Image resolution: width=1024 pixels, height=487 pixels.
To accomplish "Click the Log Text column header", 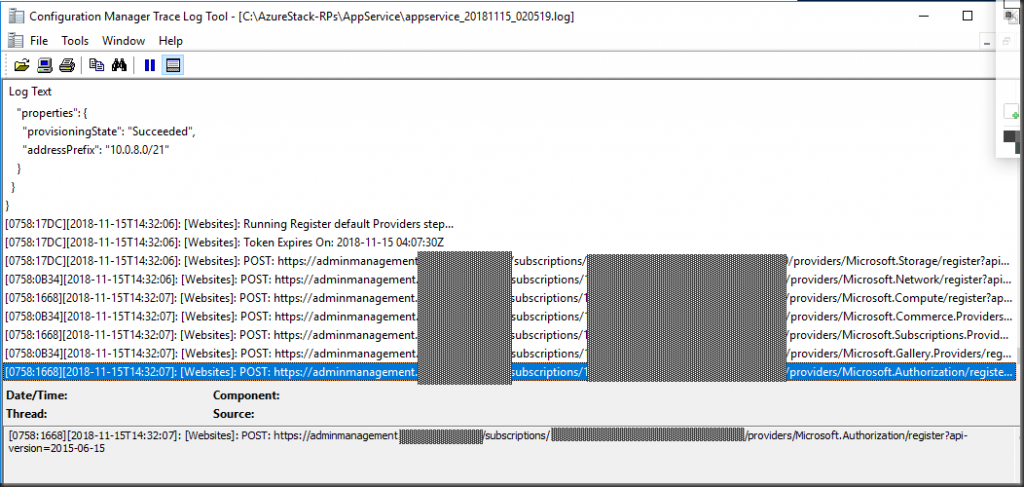I will tap(31, 91).
